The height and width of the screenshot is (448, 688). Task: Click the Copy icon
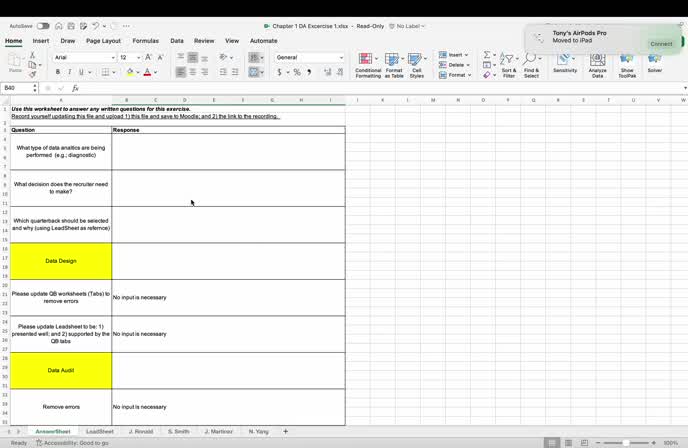point(32,65)
